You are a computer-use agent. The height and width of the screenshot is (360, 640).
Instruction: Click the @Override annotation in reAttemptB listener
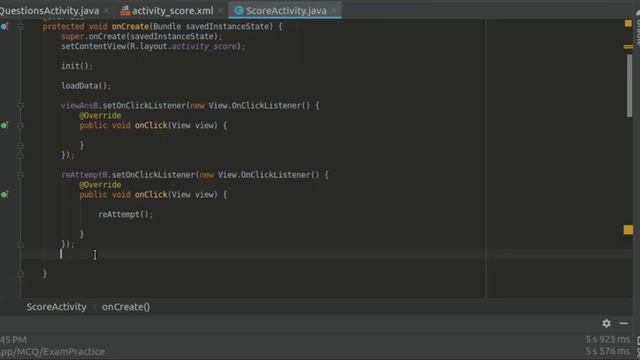click(100, 185)
